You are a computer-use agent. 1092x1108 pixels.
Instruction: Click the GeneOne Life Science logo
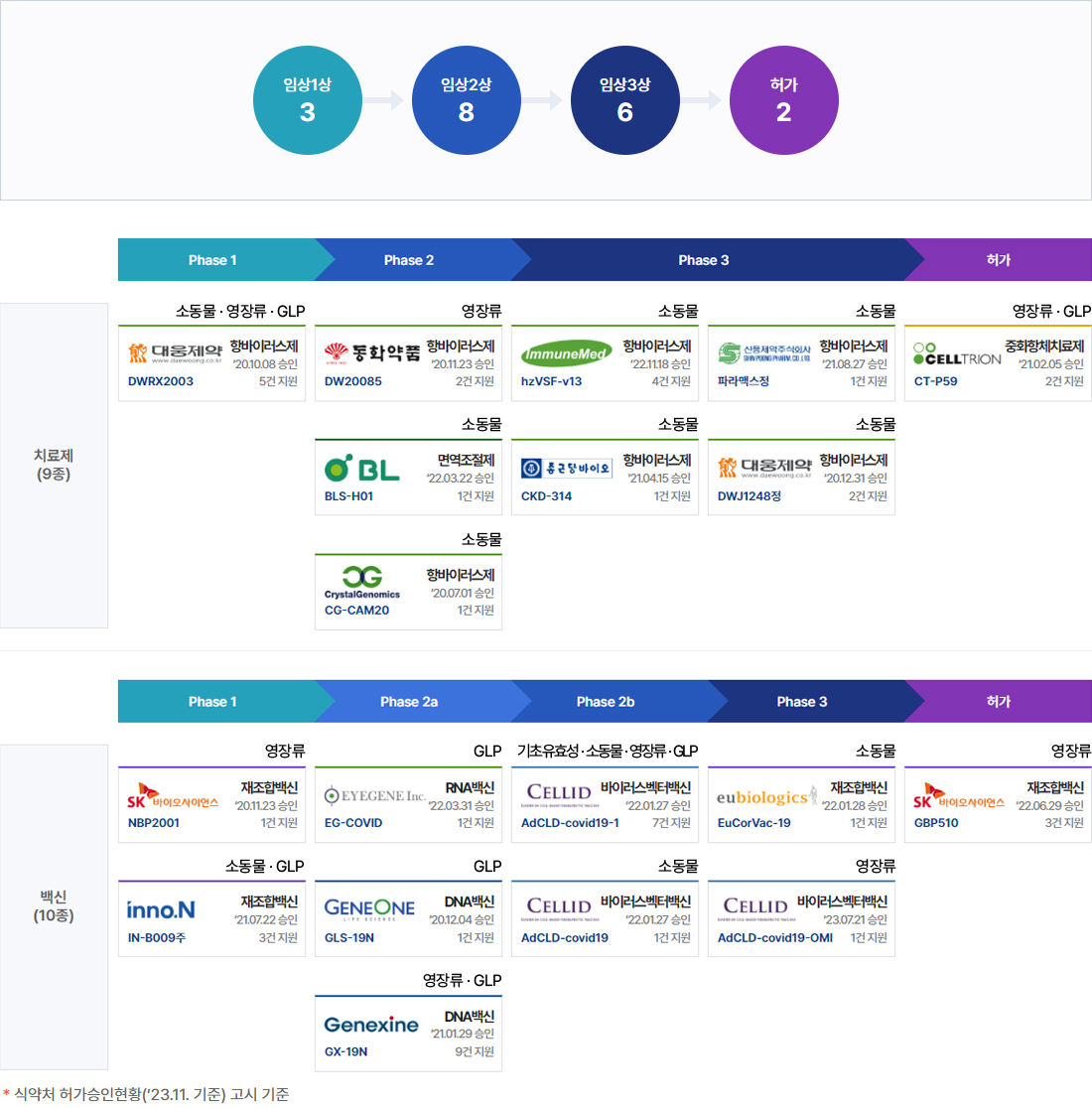click(x=369, y=908)
